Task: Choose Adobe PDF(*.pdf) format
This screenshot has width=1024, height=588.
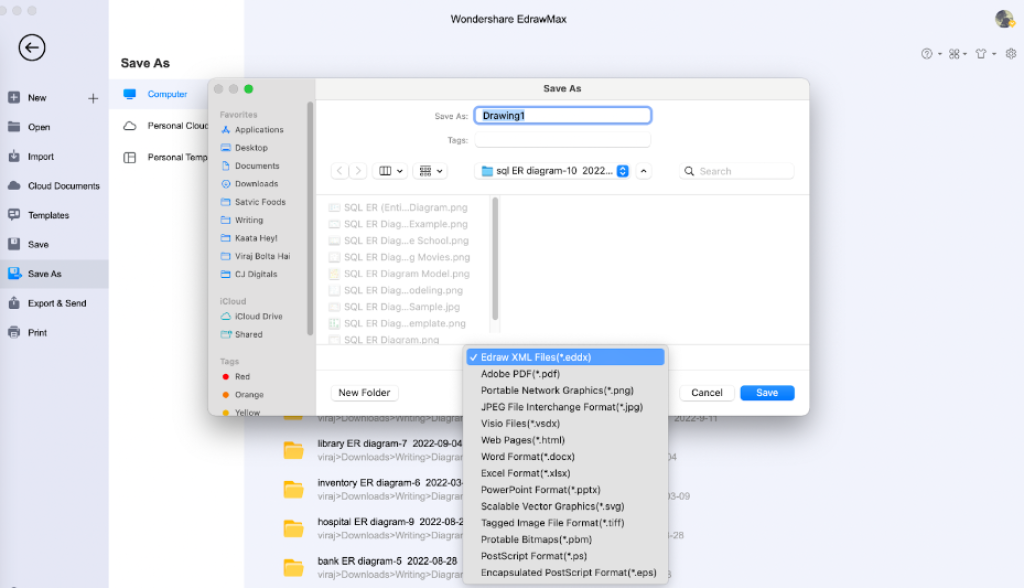Action: 566,374
